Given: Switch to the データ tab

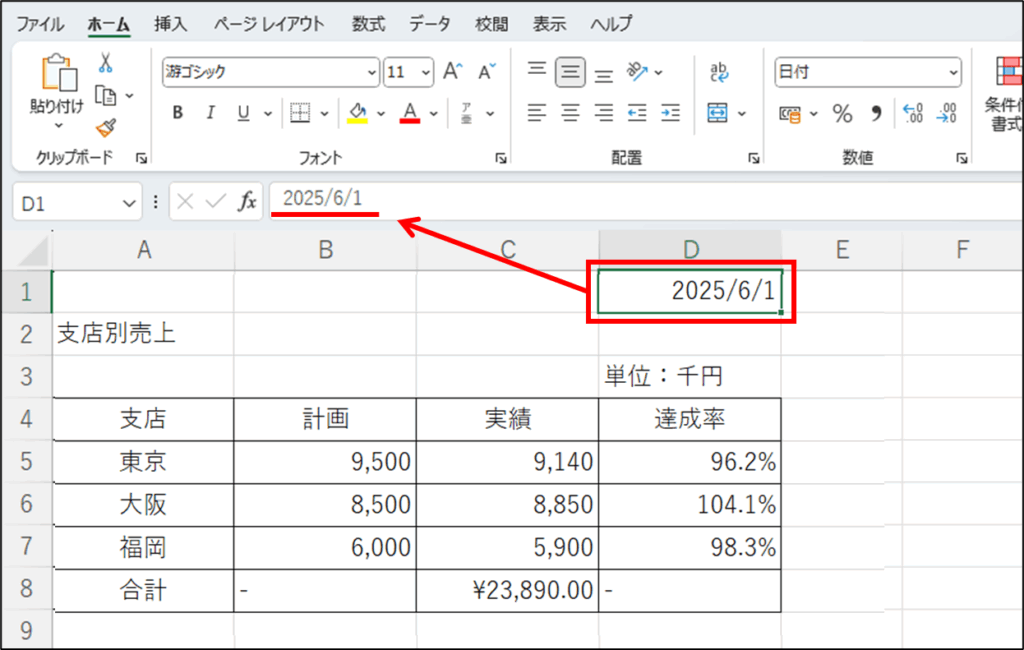Looking at the screenshot, I should click(x=430, y=23).
